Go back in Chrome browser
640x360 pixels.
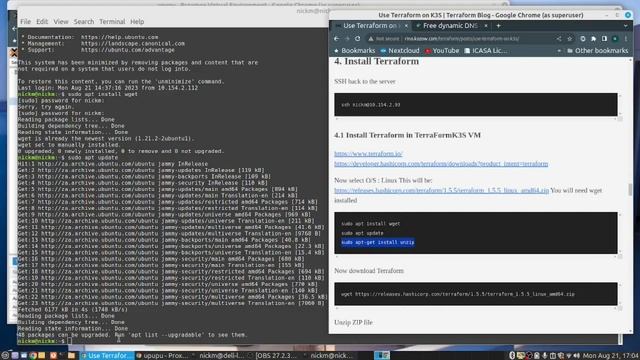tap(336, 39)
